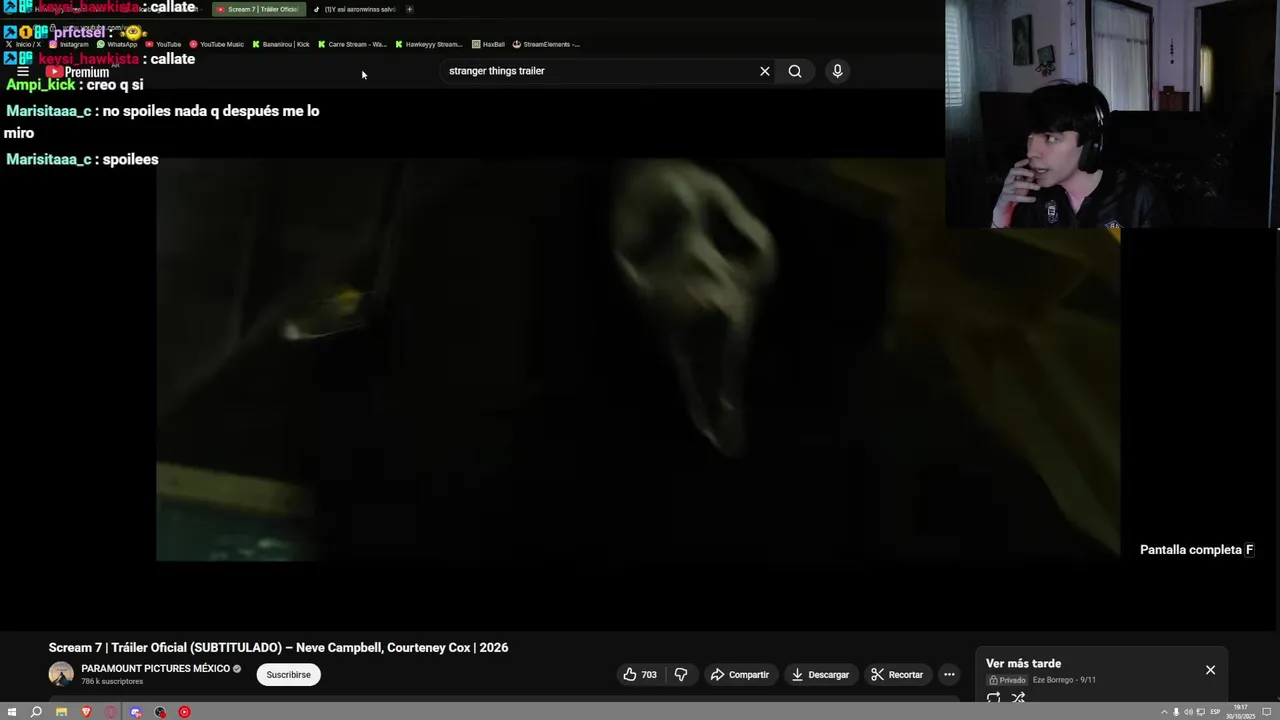Open Discord icon in the taskbar

pos(135,712)
